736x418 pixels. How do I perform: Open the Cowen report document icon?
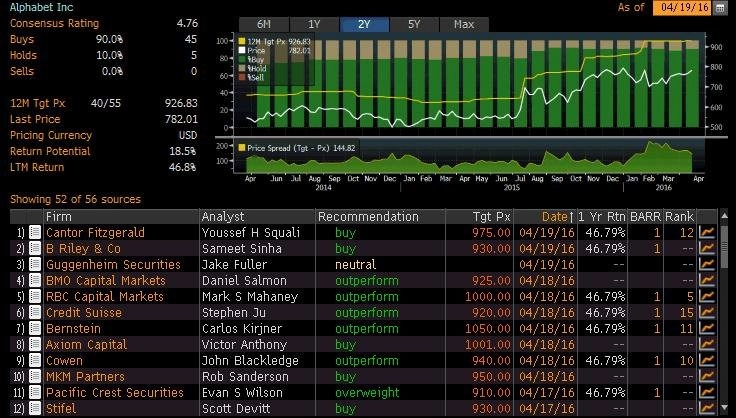click(35, 360)
